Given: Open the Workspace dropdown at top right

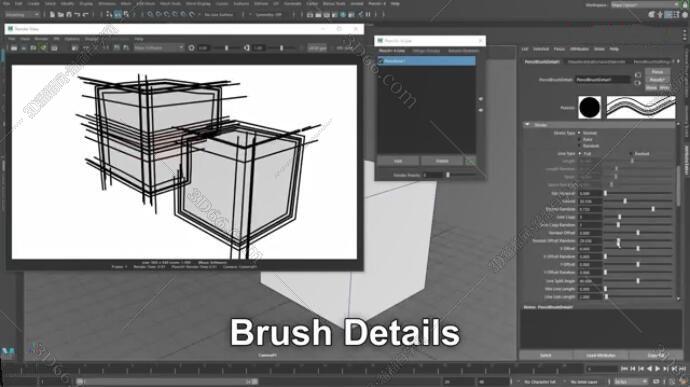Looking at the screenshot, I should tap(644, 5).
